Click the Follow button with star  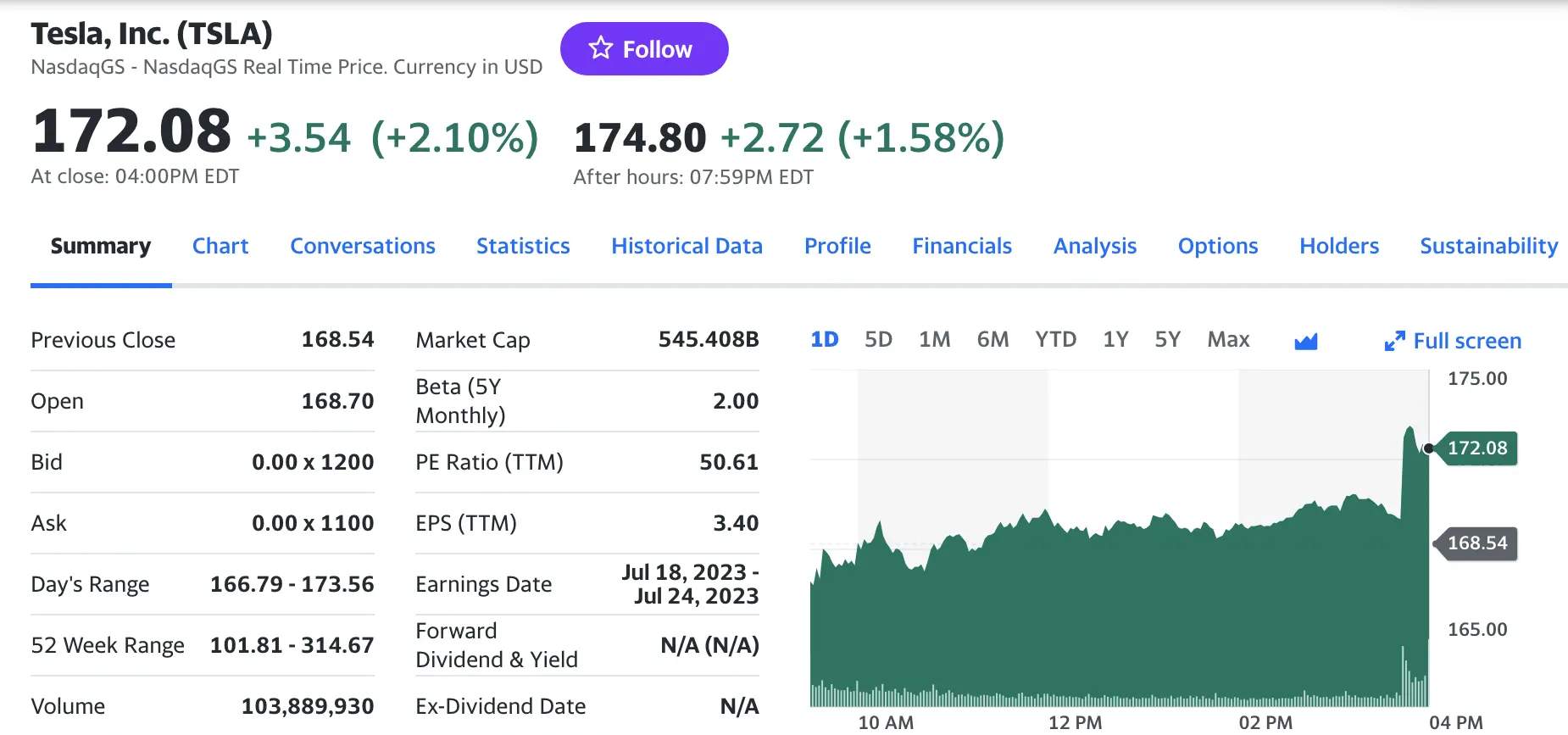coord(644,49)
